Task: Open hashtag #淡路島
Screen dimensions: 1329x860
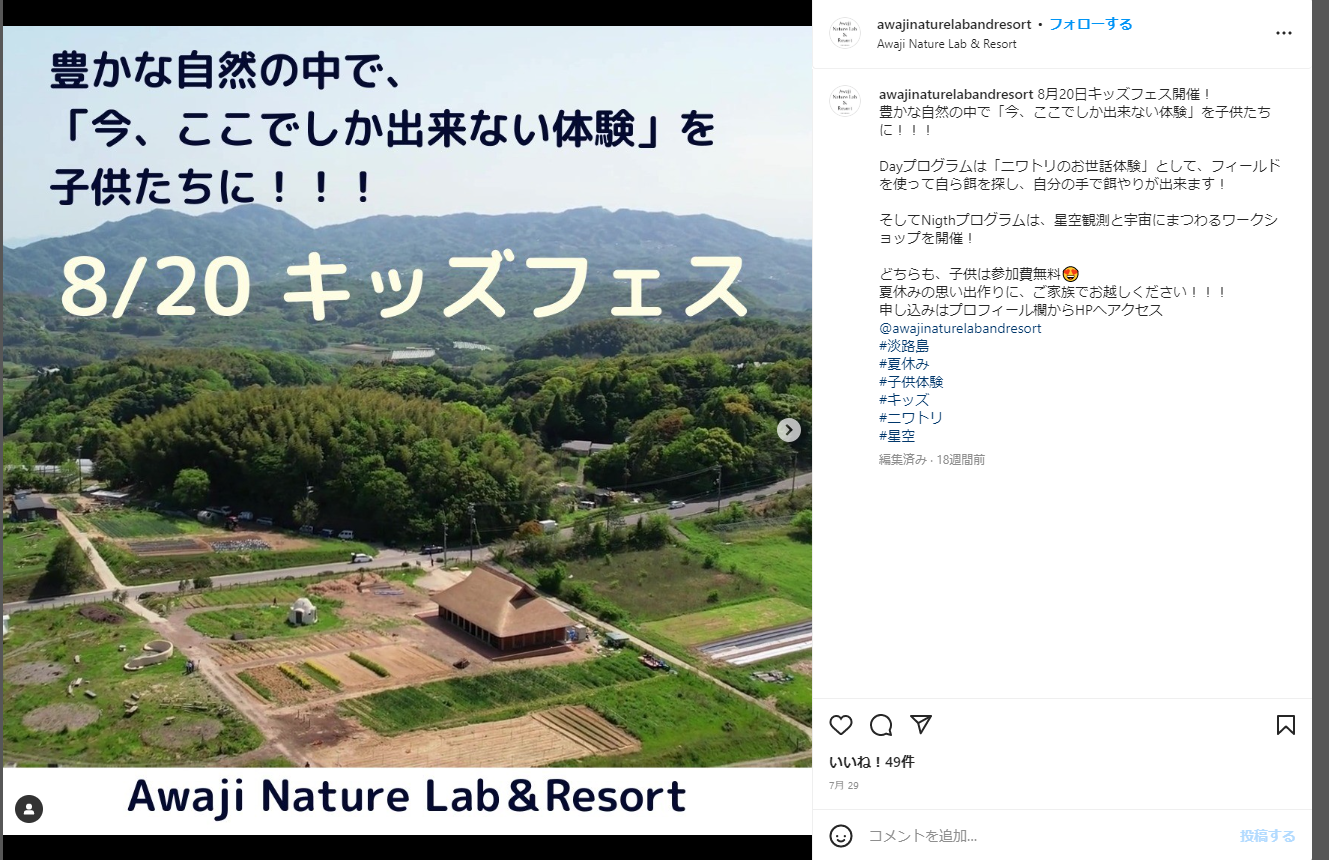Action: (x=904, y=346)
